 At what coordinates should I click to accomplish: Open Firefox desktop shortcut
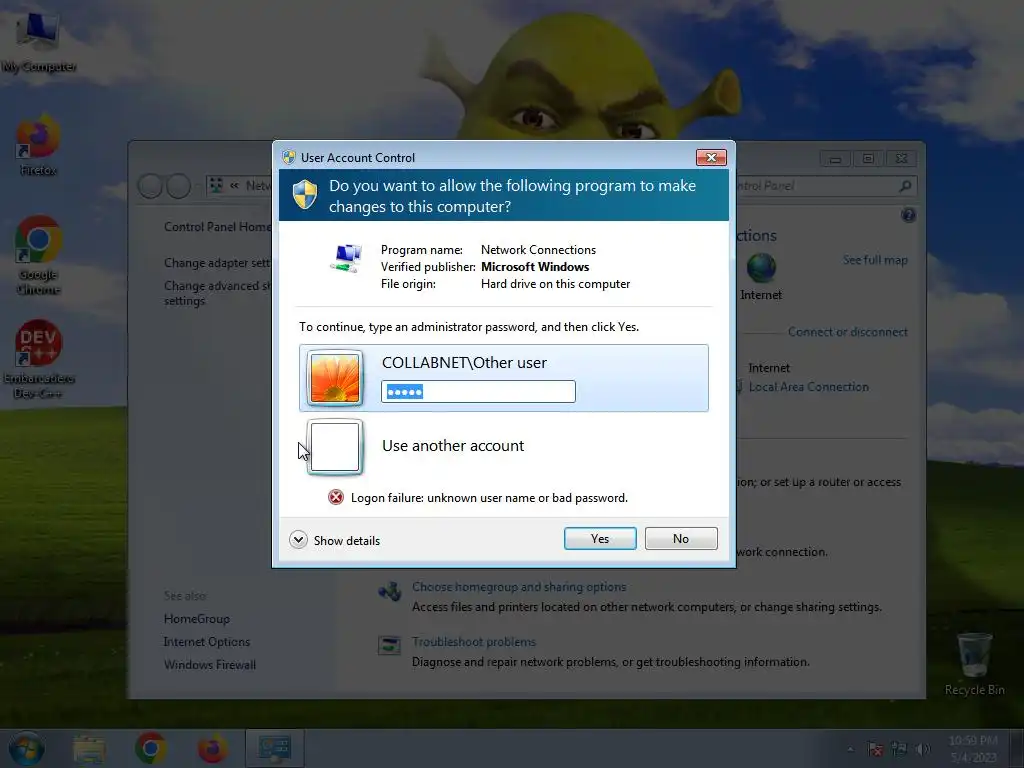[x=38, y=145]
